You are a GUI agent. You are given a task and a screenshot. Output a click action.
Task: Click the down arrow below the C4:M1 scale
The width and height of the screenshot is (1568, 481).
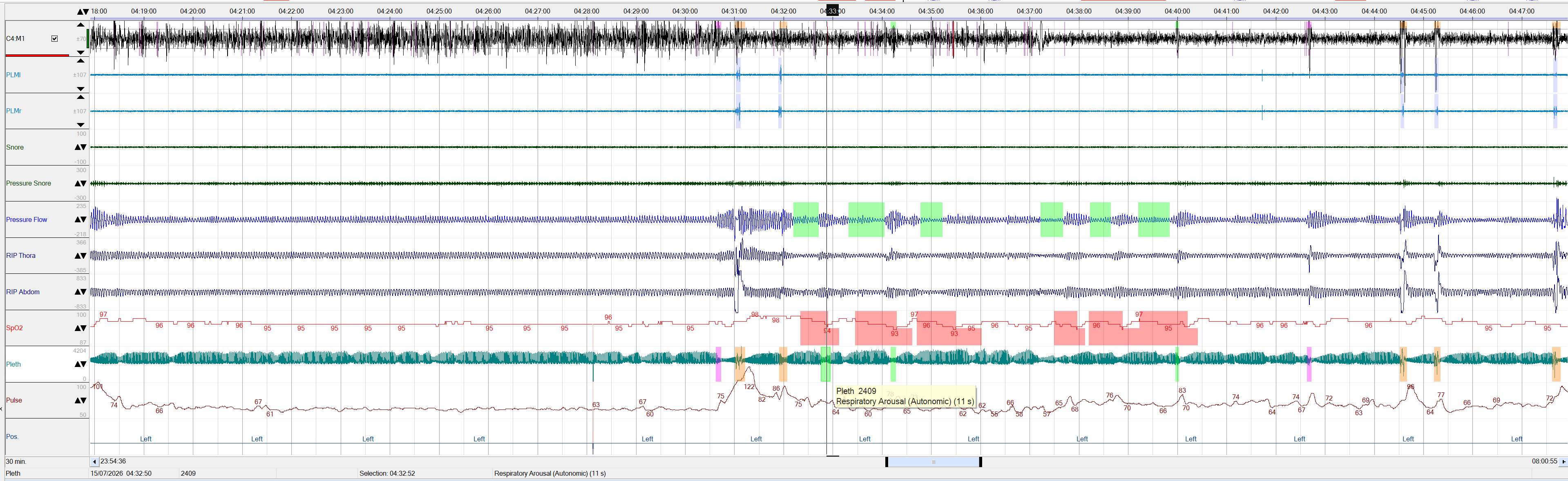point(80,52)
